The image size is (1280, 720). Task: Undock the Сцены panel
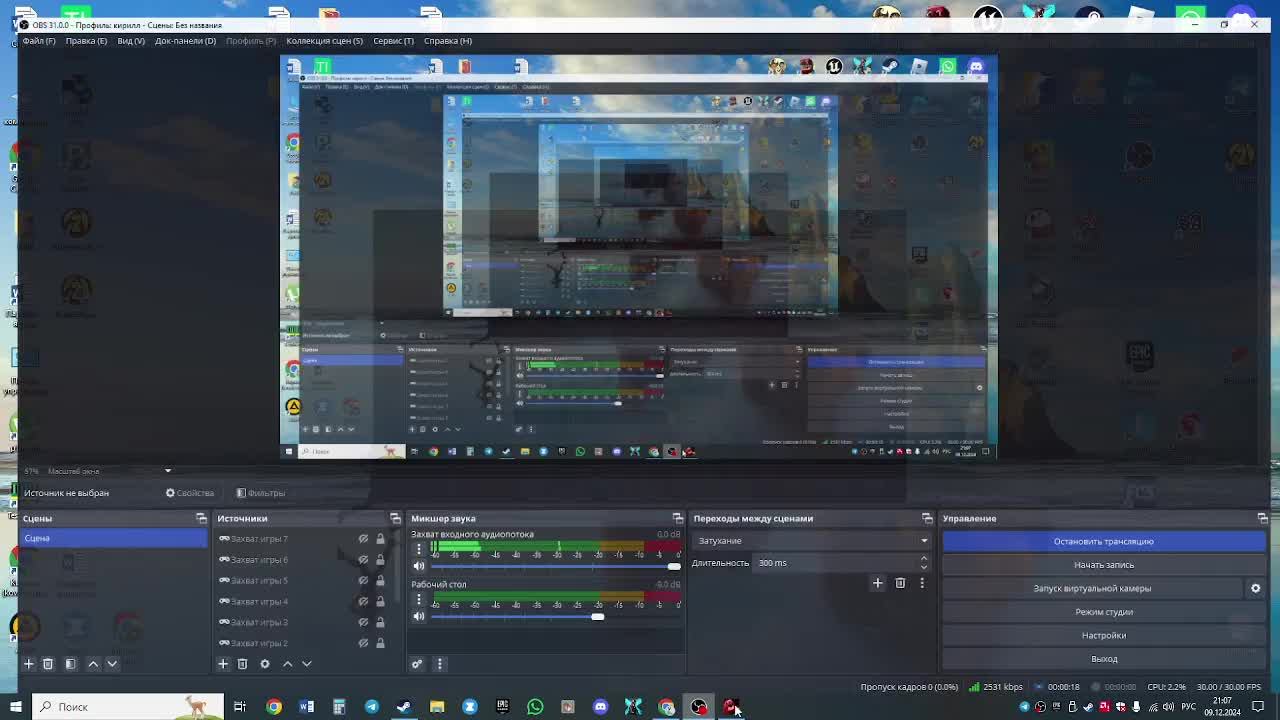(201, 518)
